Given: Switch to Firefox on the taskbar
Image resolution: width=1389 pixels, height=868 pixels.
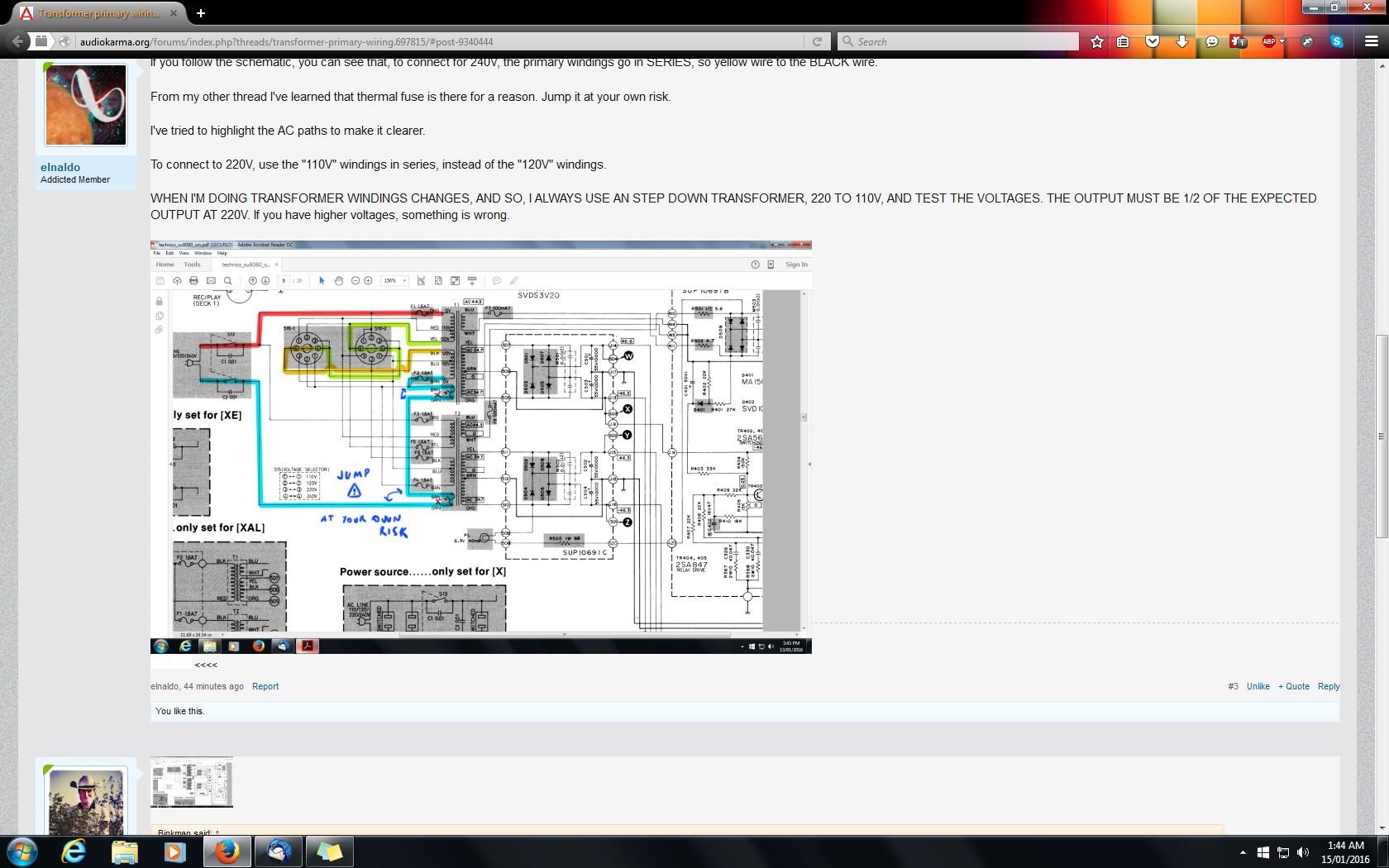Looking at the screenshot, I should point(227,851).
